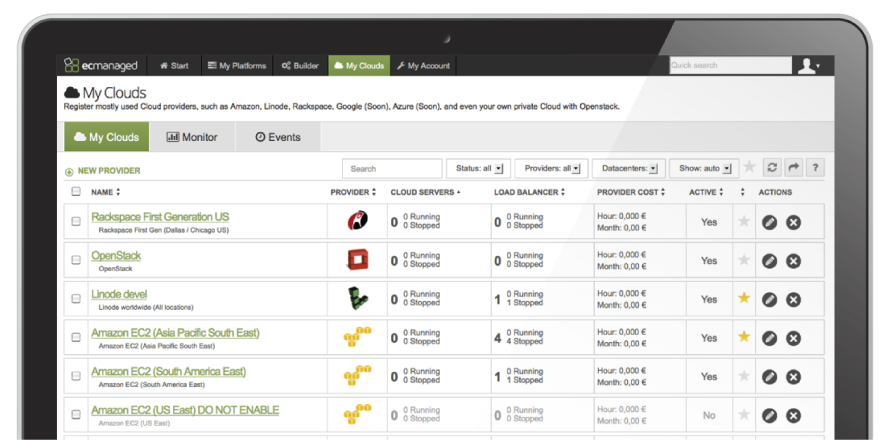Check the Rackspace First Generation US row
Screen dimensions: 889x440
(x=76, y=221)
